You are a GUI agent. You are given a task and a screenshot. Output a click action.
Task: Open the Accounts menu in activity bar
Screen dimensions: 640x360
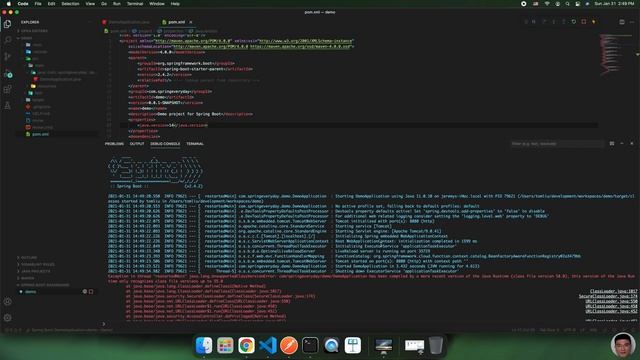coord(7,302)
